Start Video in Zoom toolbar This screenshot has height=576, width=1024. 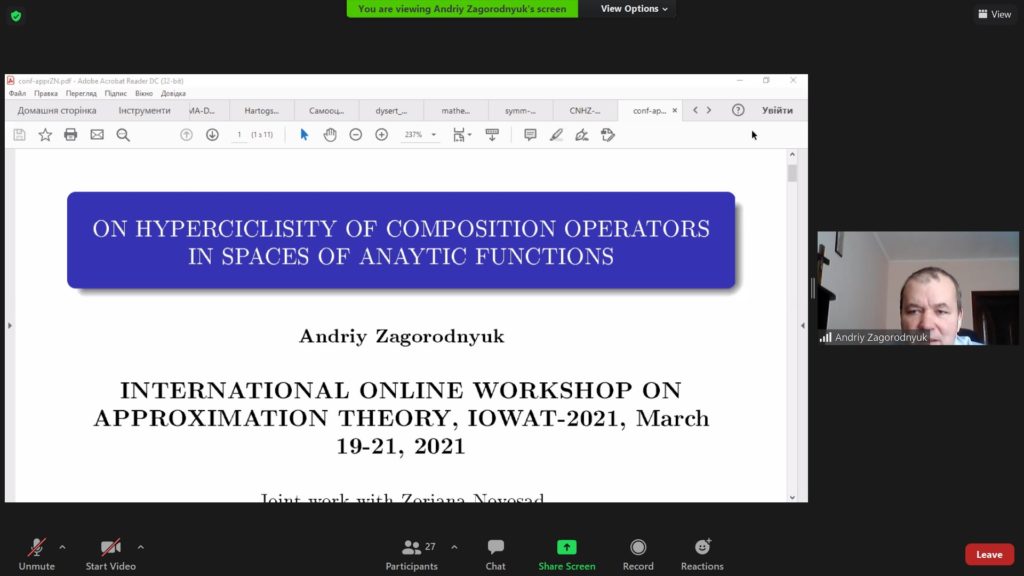(110, 554)
